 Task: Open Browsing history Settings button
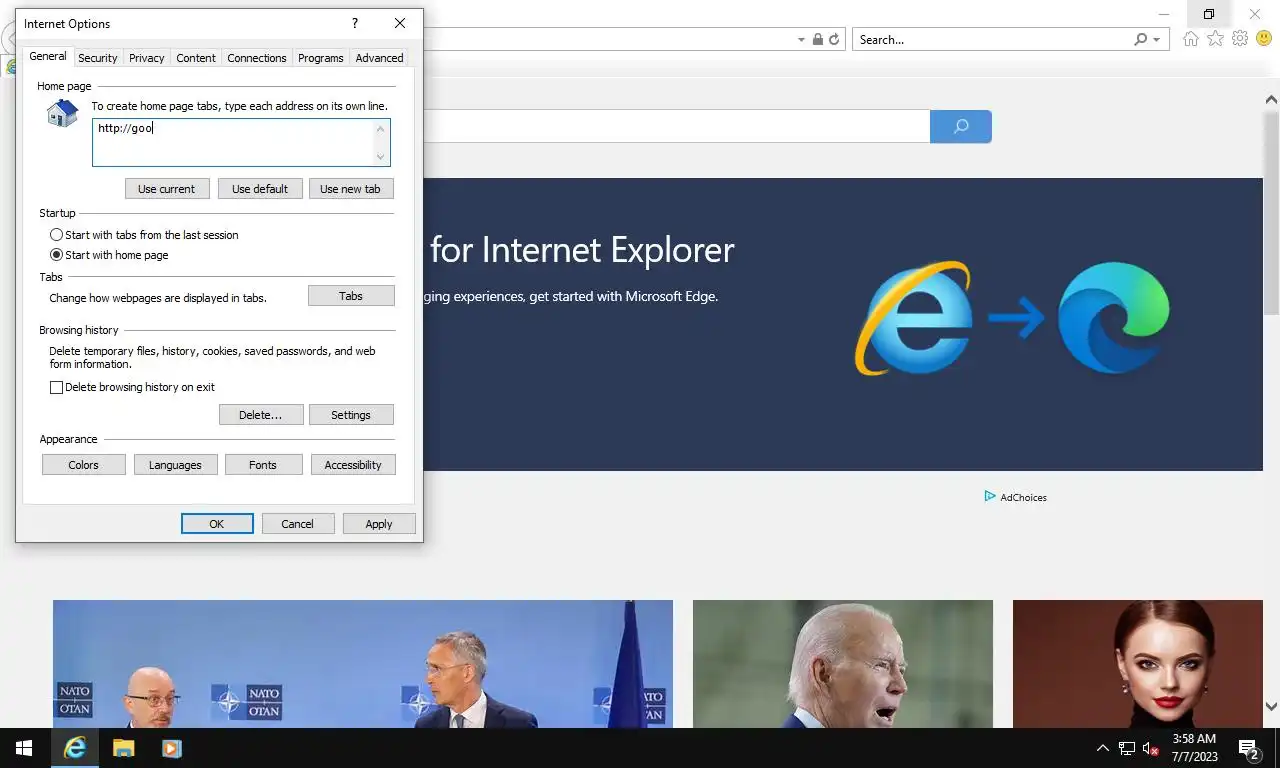(351, 415)
